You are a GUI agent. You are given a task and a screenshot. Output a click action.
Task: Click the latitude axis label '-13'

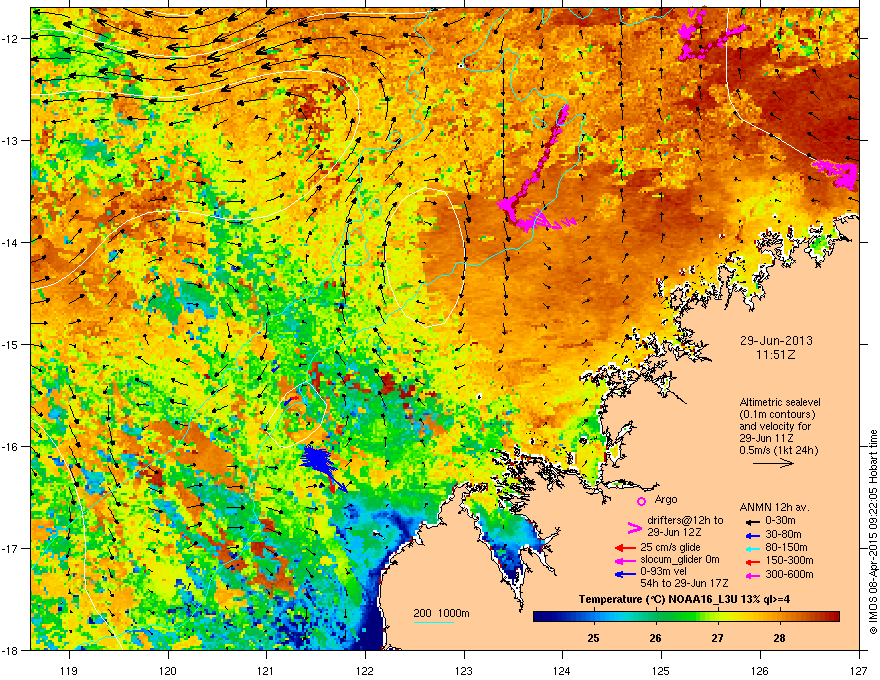[10, 141]
